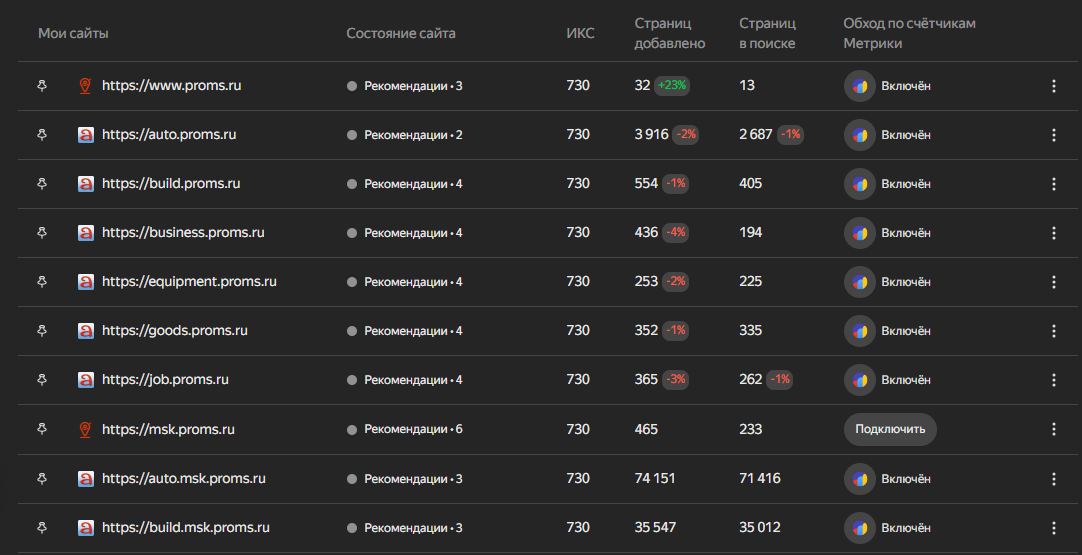The height and width of the screenshot is (555, 1082).
Task: Toggle Metrika crawl for www.proms.ru
Action: [905, 86]
